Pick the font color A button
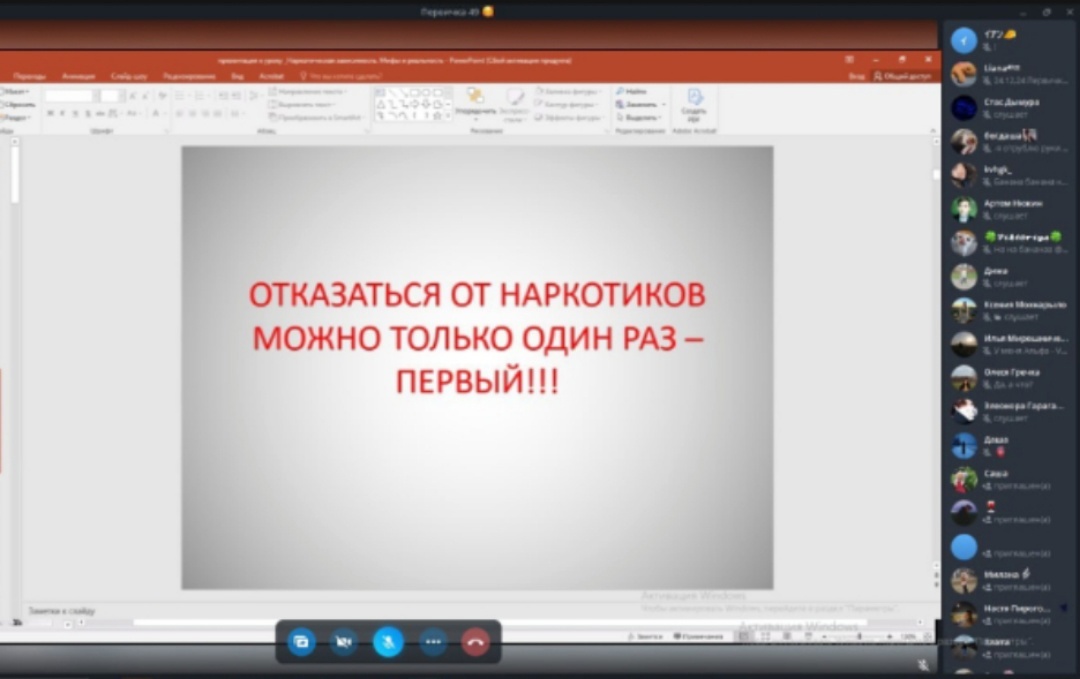The height and width of the screenshot is (679, 1080). point(157,113)
